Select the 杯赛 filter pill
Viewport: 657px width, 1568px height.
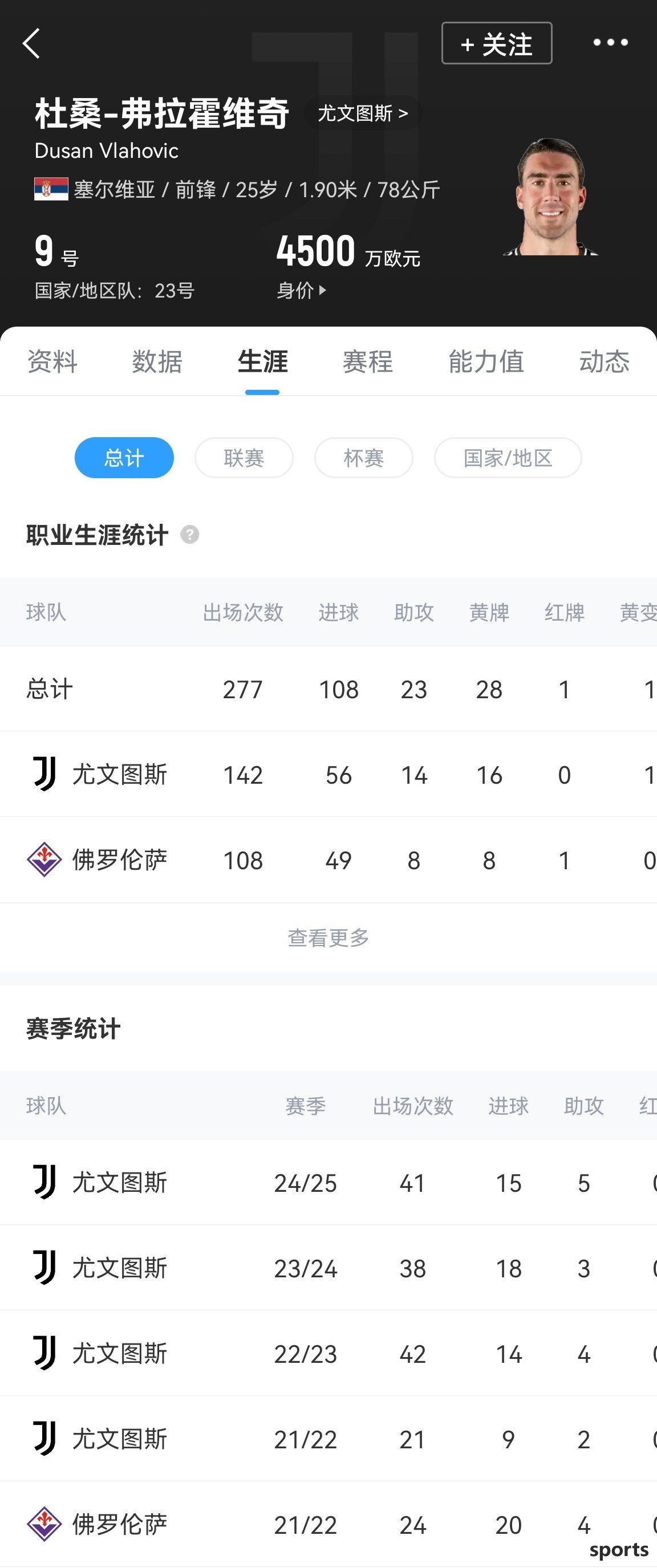point(363,458)
